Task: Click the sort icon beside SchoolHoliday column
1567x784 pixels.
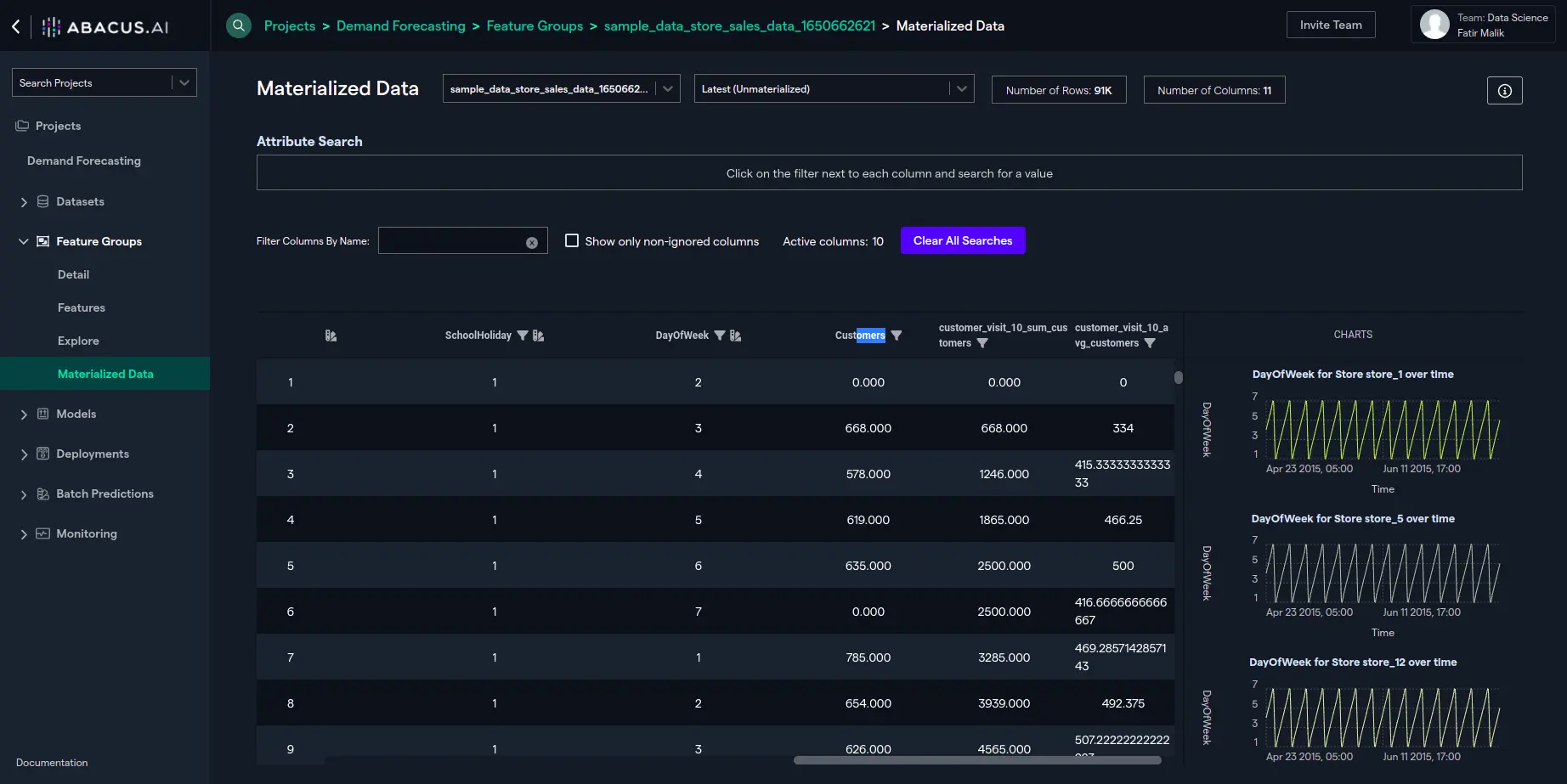Action: 537,335
